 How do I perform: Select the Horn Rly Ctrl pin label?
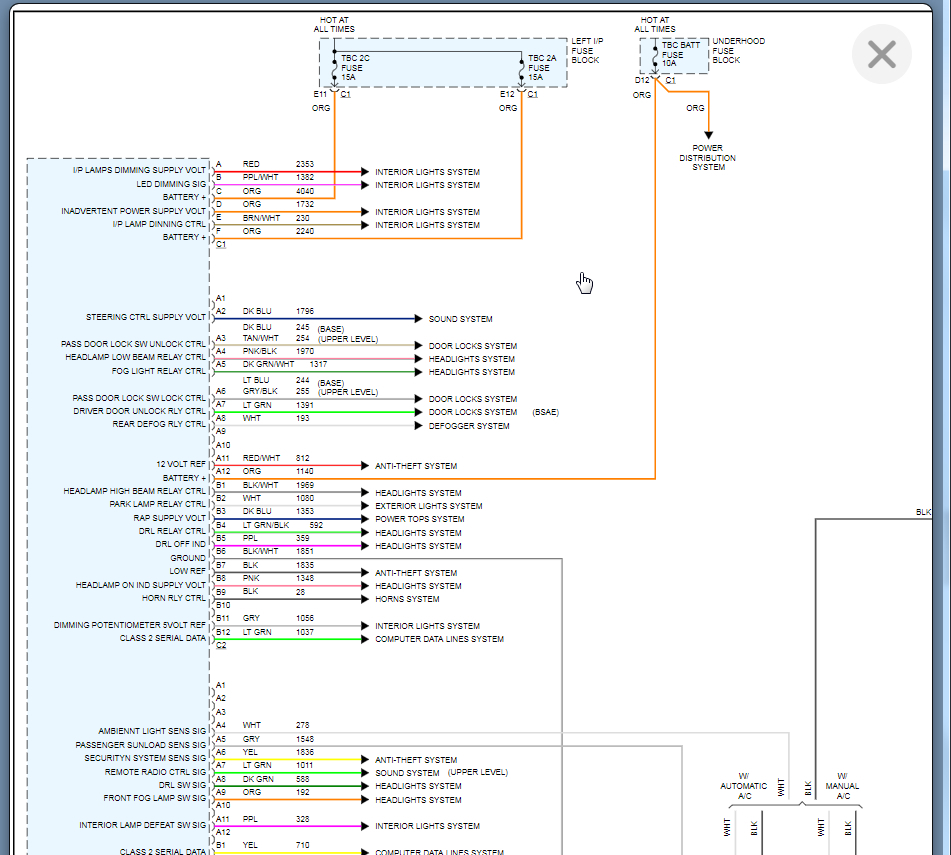pyautogui.click(x=173, y=598)
